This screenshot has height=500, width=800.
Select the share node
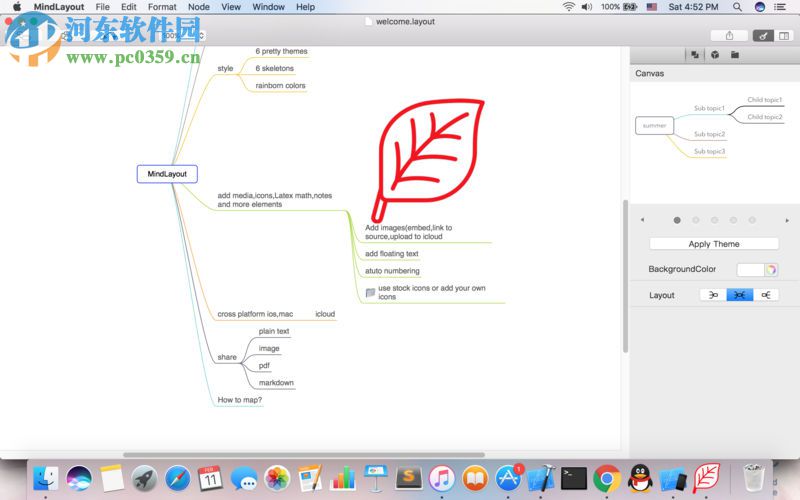point(227,357)
